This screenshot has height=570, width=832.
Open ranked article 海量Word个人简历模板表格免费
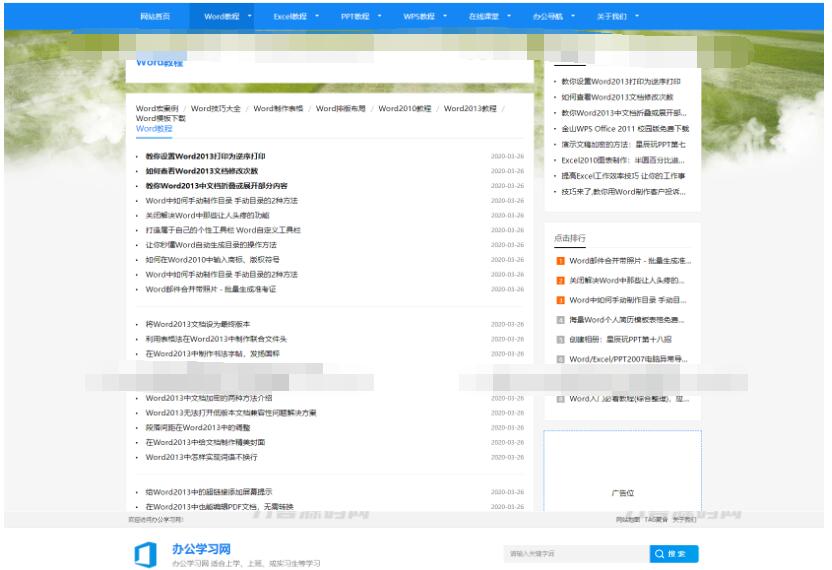627,320
